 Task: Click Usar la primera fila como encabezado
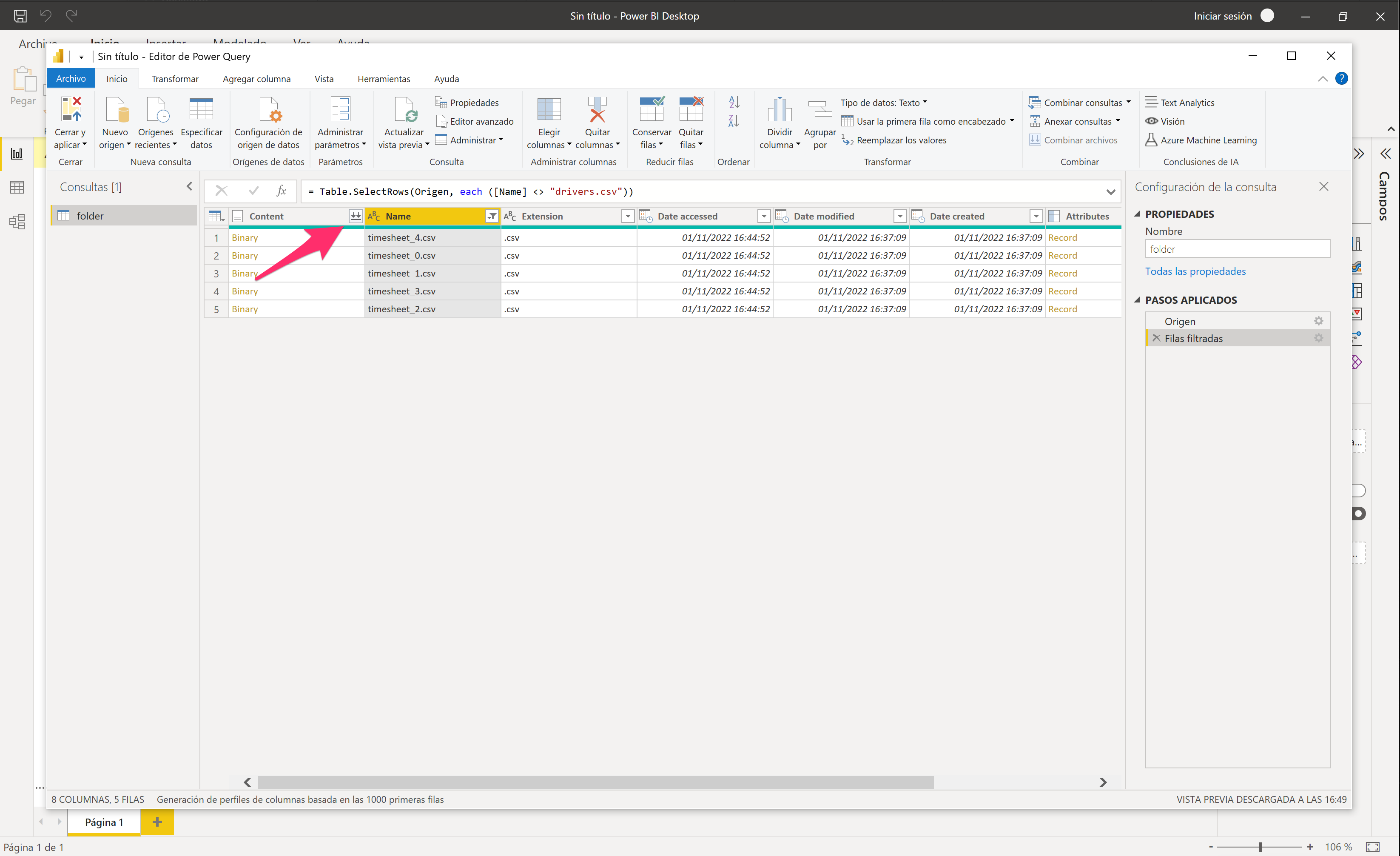928,121
